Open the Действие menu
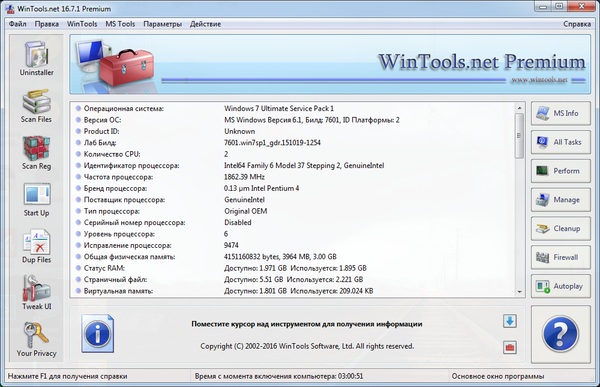 pyautogui.click(x=205, y=24)
